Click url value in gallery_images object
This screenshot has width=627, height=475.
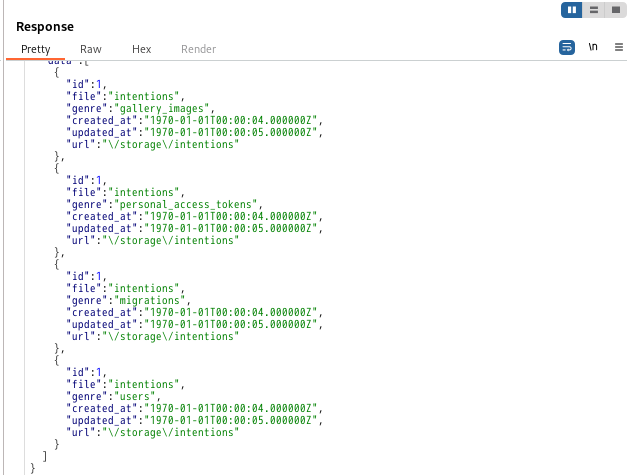click(171, 145)
